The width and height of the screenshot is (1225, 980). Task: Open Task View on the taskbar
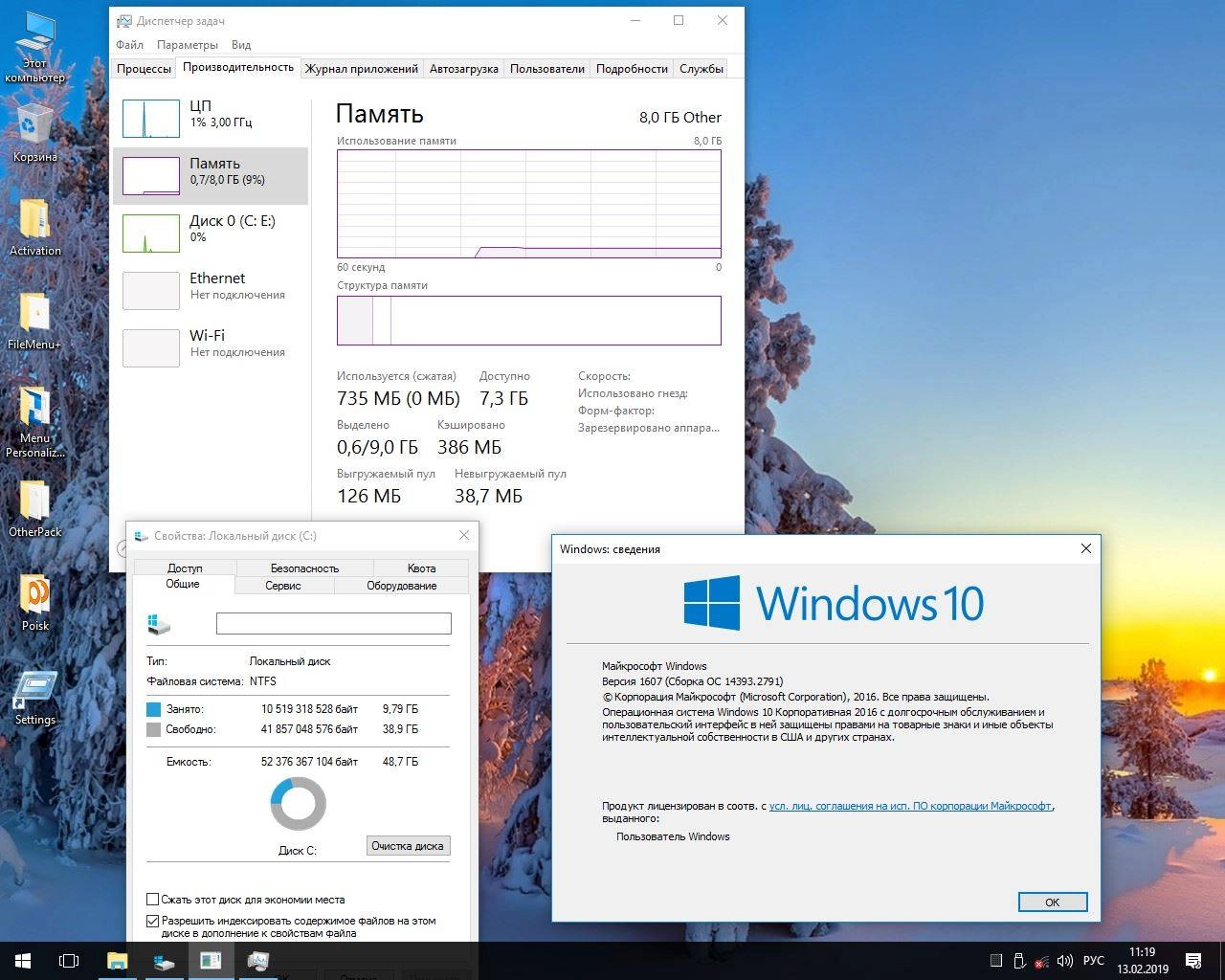(x=69, y=961)
